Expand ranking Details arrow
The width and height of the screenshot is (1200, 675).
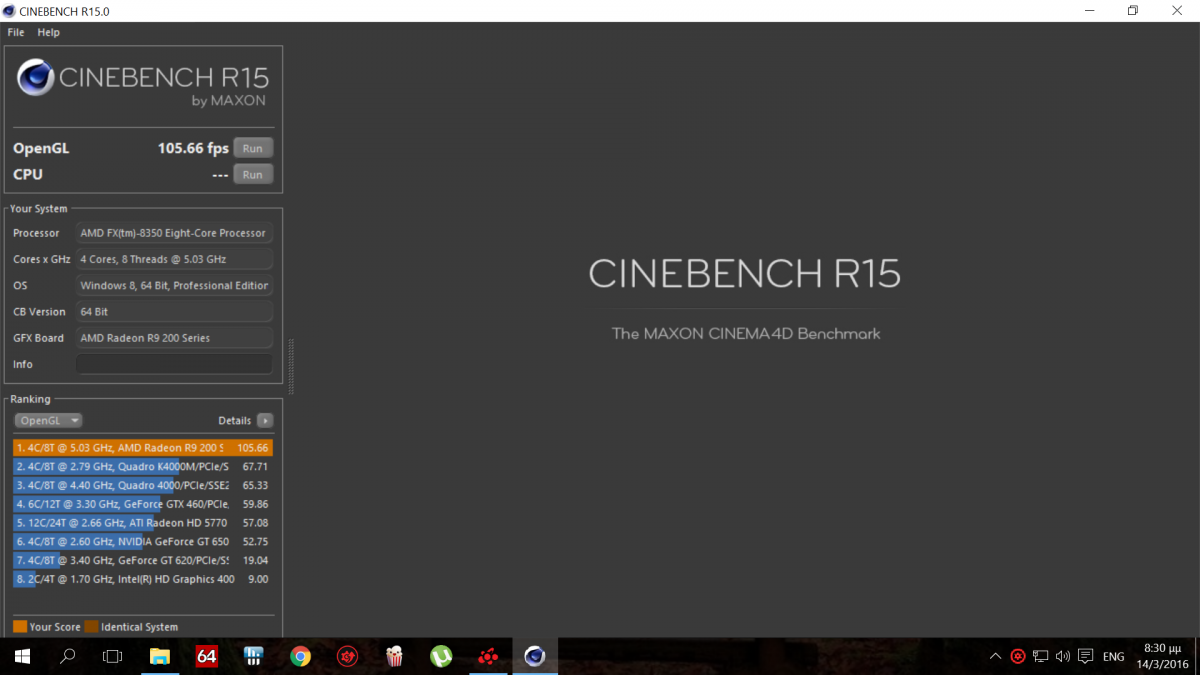click(x=265, y=421)
